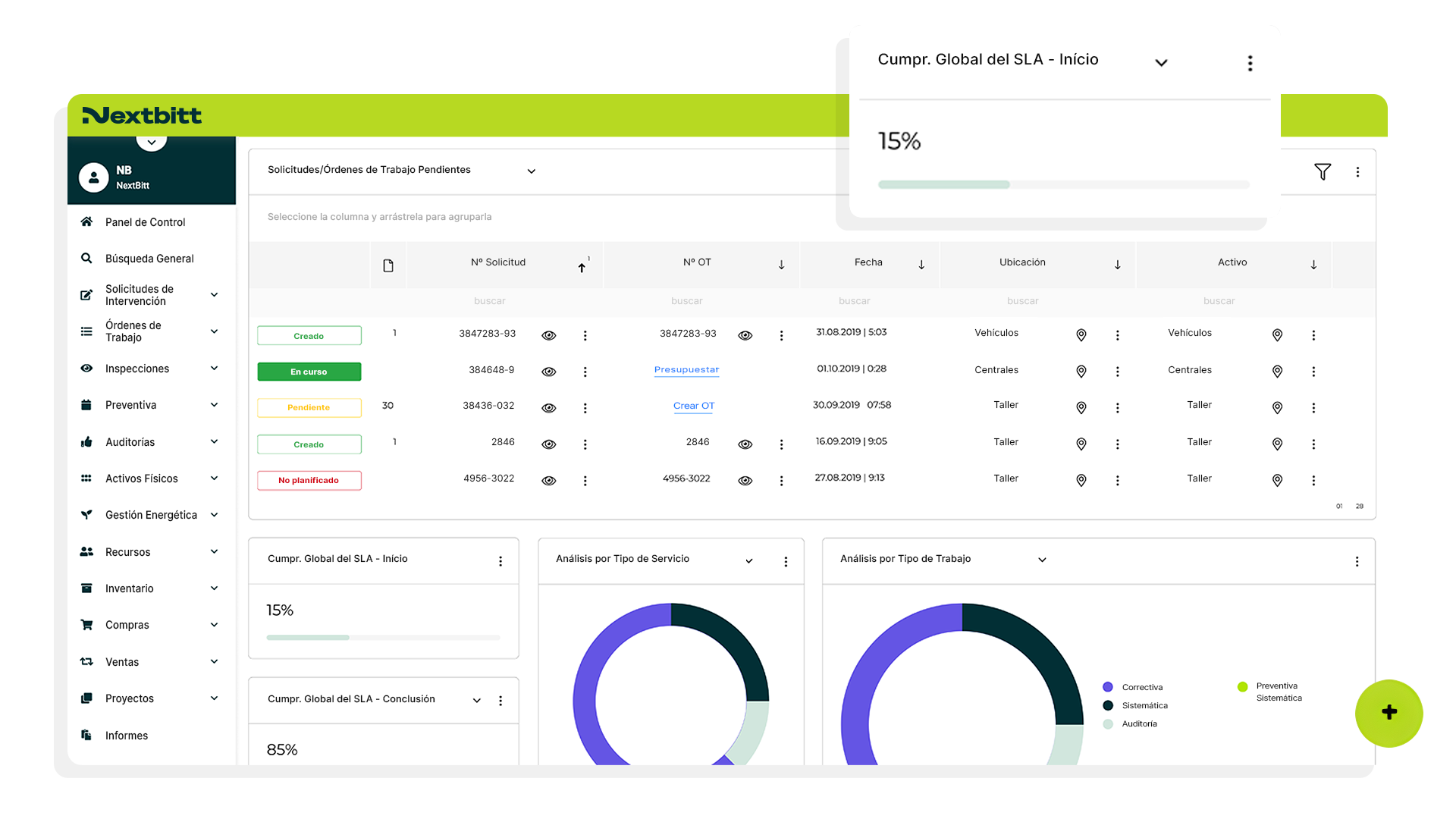Image resolution: width=1456 pixels, height=819 pixels.
Task: Click the filter funnel icon
Action: click(x=1323, y=172)
